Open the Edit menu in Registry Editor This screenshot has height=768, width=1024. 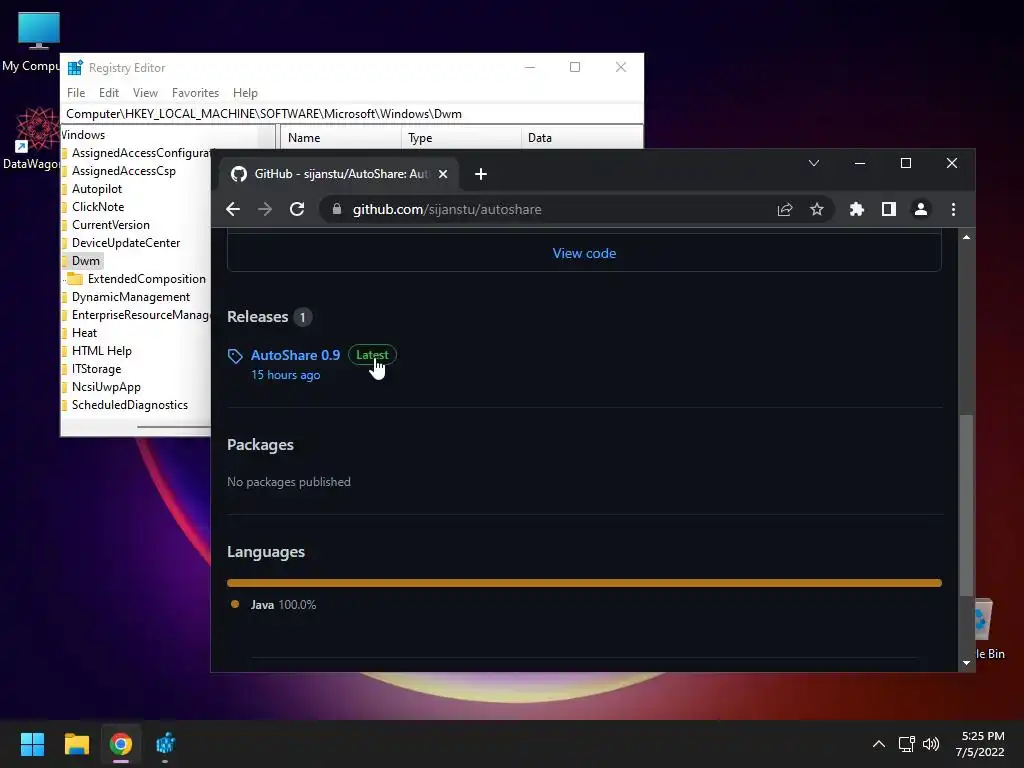coord(108,93)
